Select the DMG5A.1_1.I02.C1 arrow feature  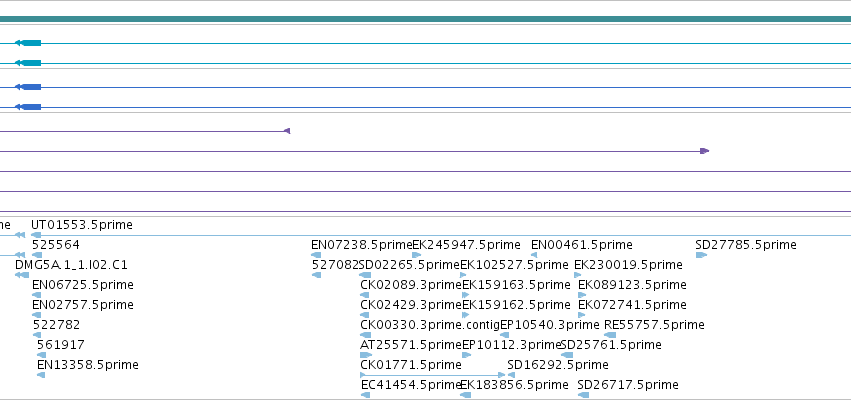click(x=22, y=275)
